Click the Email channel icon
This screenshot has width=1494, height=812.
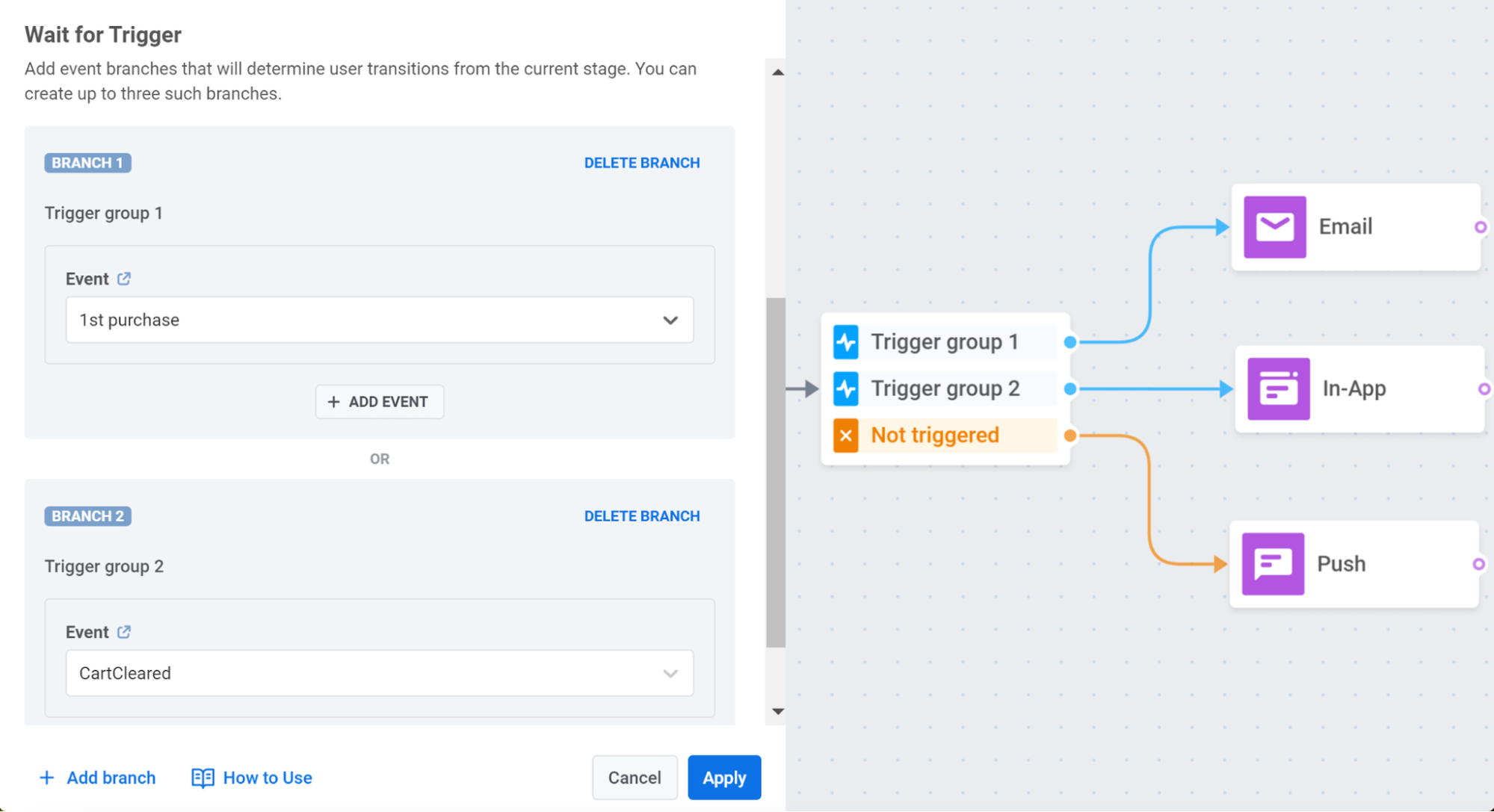pyautogui.click(x=1277, y=223)
